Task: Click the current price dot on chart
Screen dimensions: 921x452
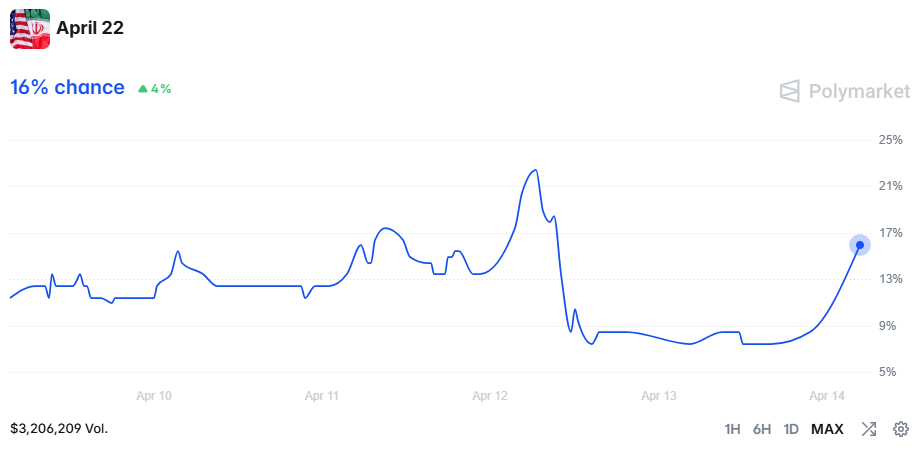Action: 860,245
